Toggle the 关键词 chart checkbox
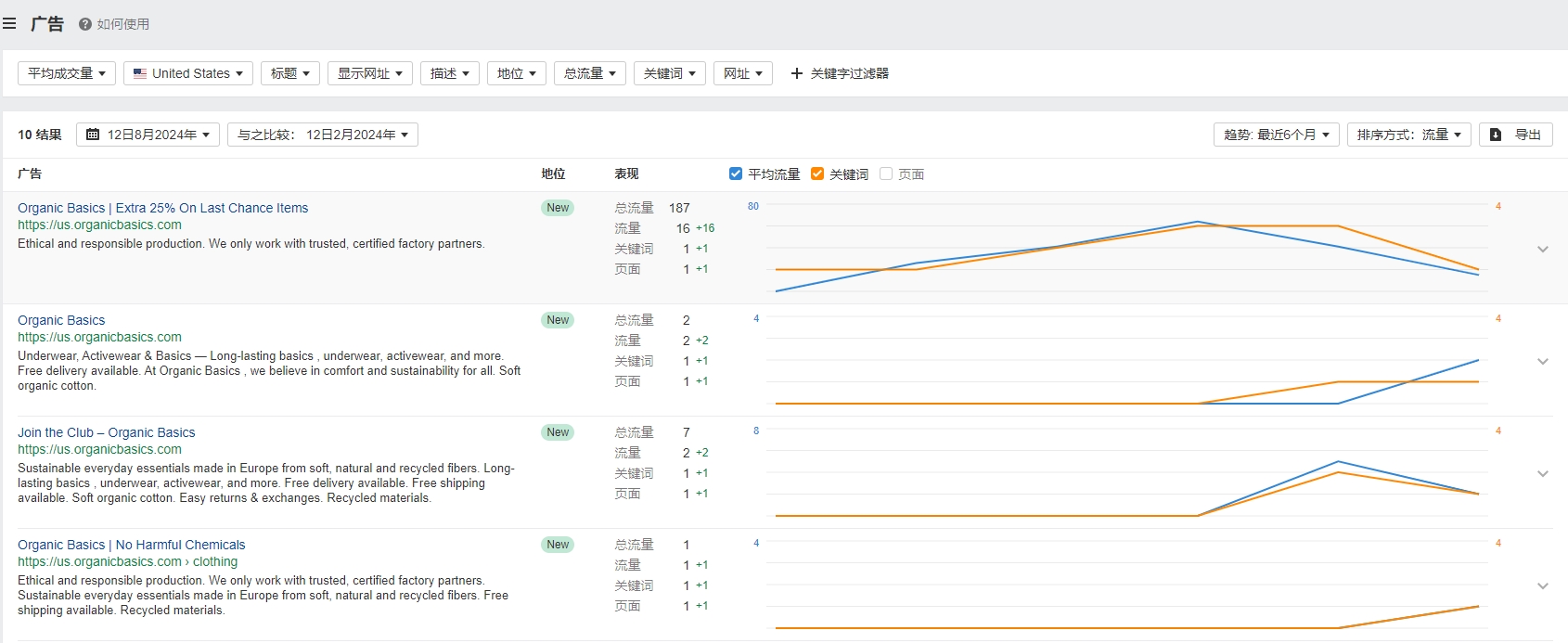The image size is (1568, 643). (817, 174)
